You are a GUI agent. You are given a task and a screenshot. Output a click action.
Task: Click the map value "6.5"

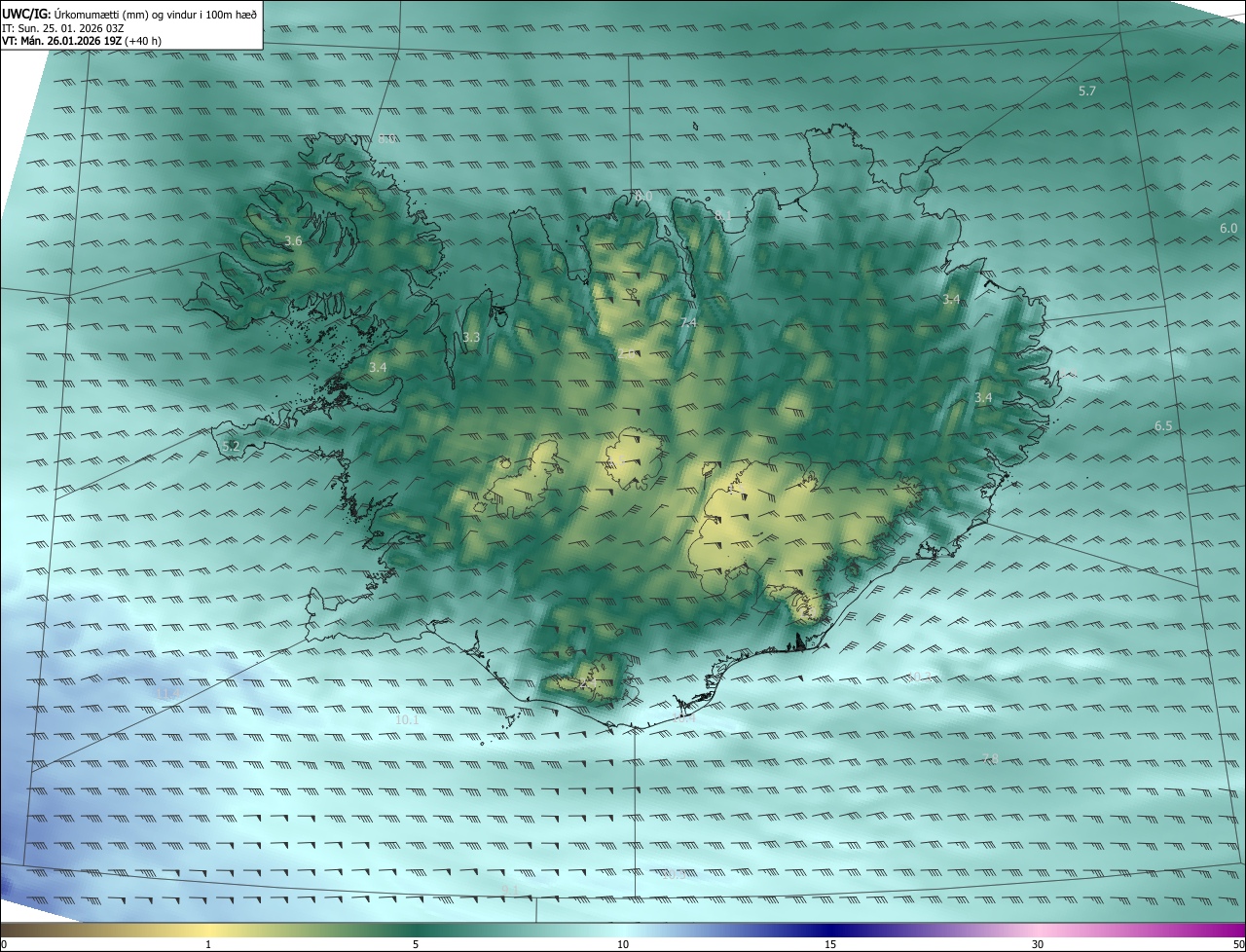[x=1163, y=425]
